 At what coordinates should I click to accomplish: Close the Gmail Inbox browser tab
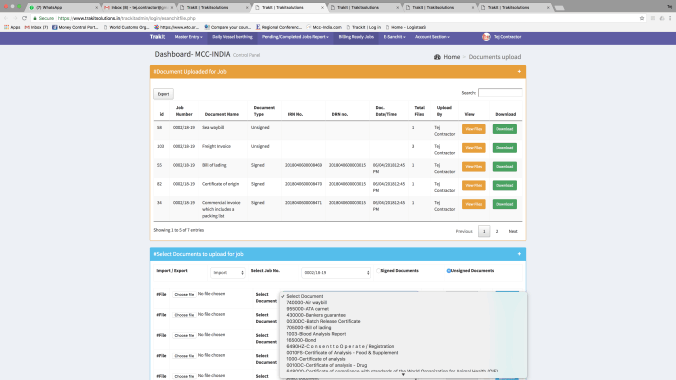[x=172, y=8]
